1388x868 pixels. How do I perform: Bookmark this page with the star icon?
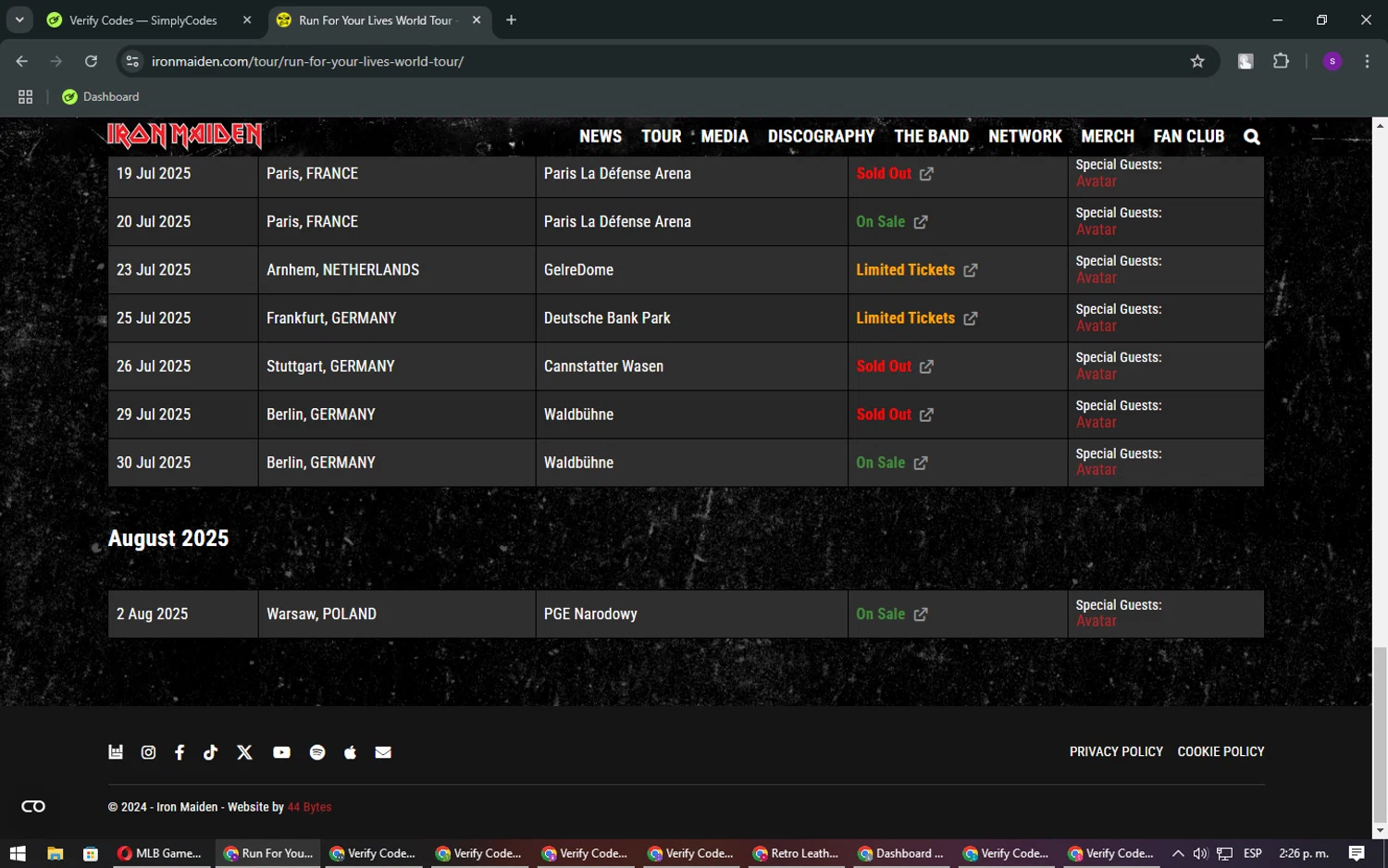point(1197,61)
